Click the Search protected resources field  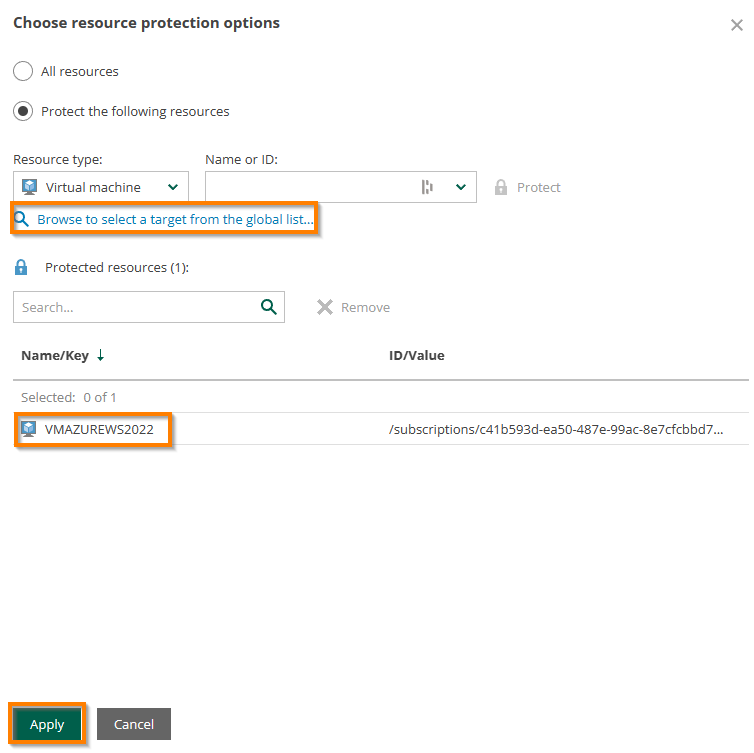point(135,307)
